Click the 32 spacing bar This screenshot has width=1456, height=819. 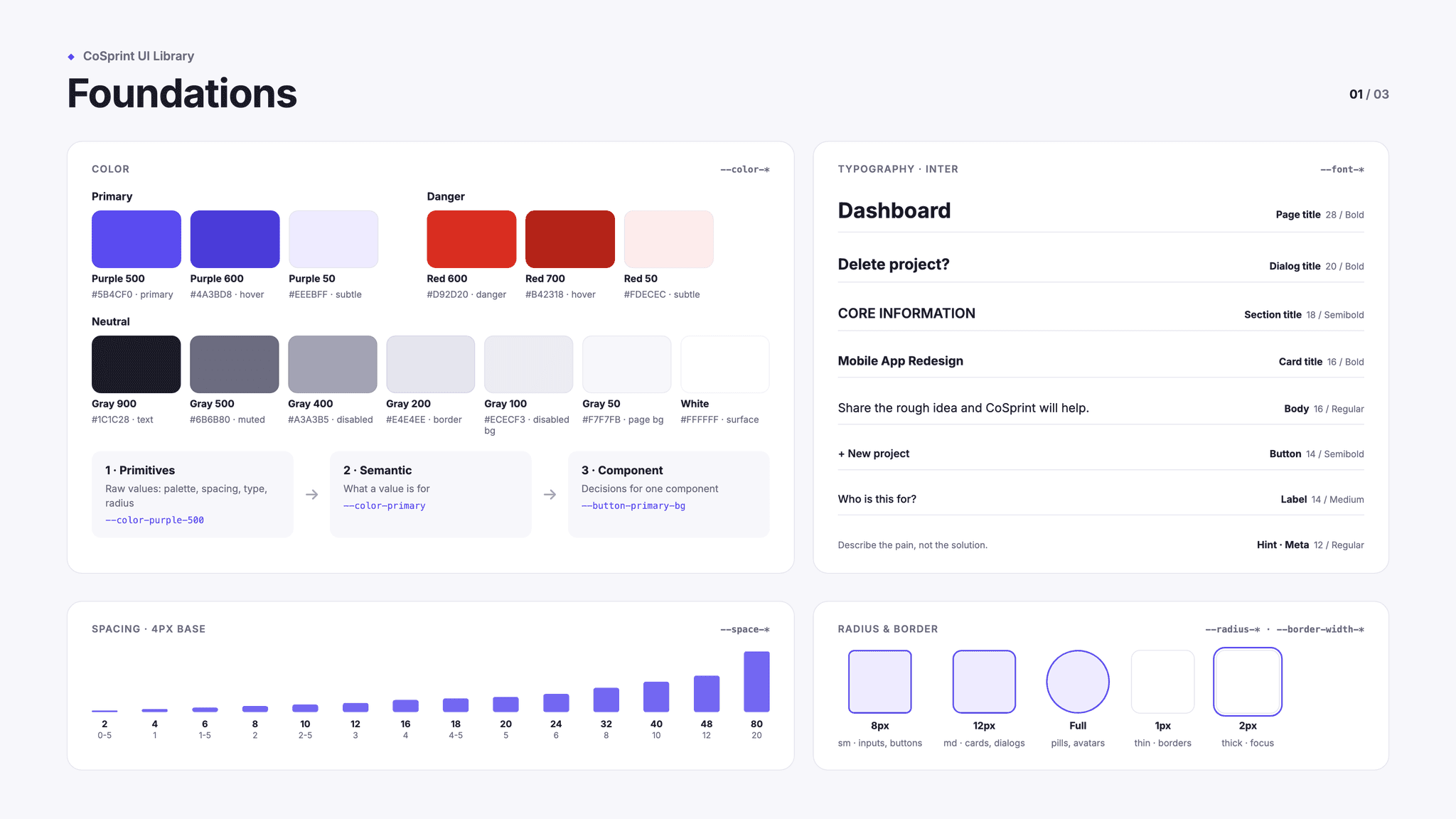[x=606, y=700]
